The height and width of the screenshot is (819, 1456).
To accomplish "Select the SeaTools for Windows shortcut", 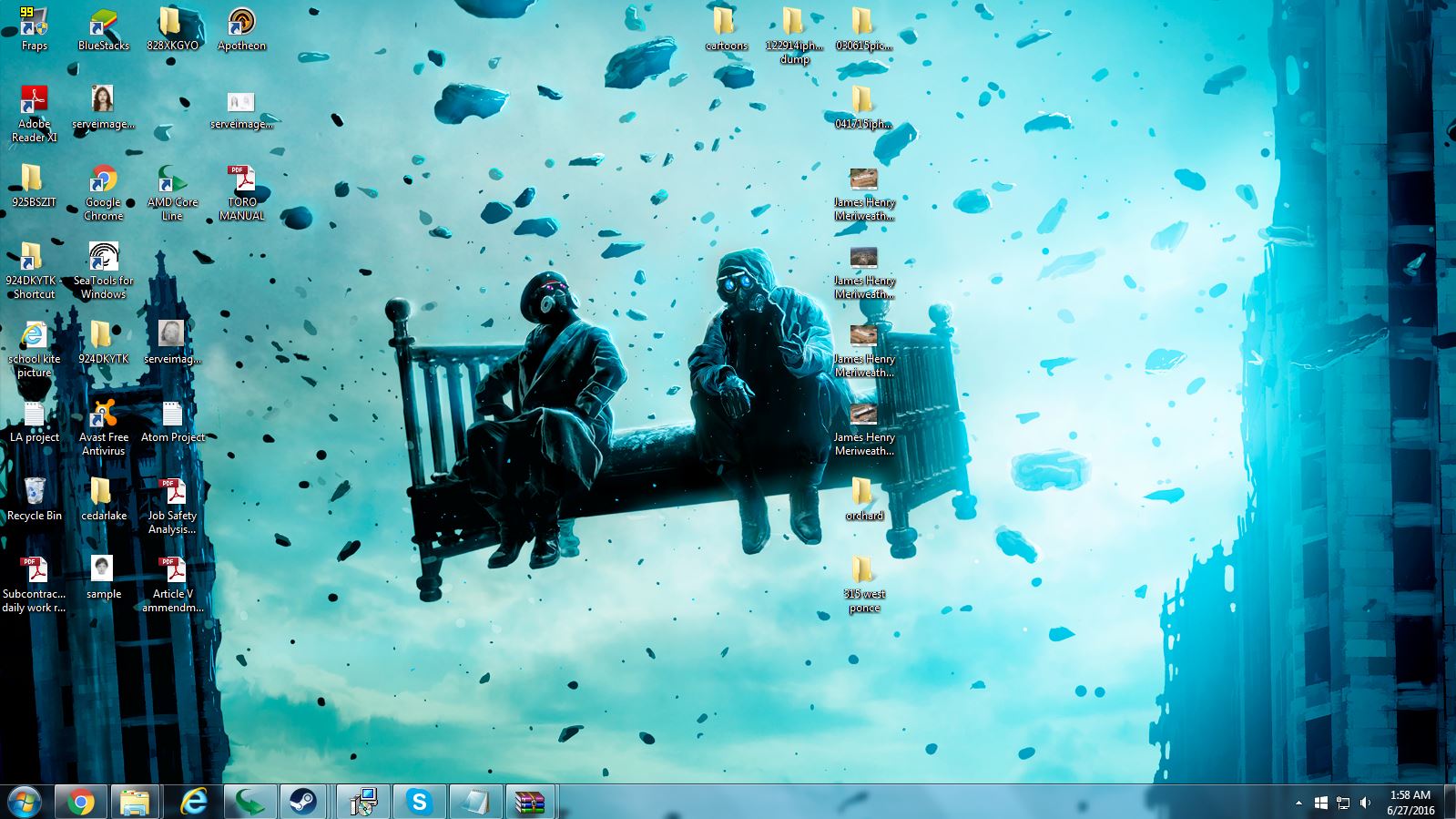I will click(103, 271).
